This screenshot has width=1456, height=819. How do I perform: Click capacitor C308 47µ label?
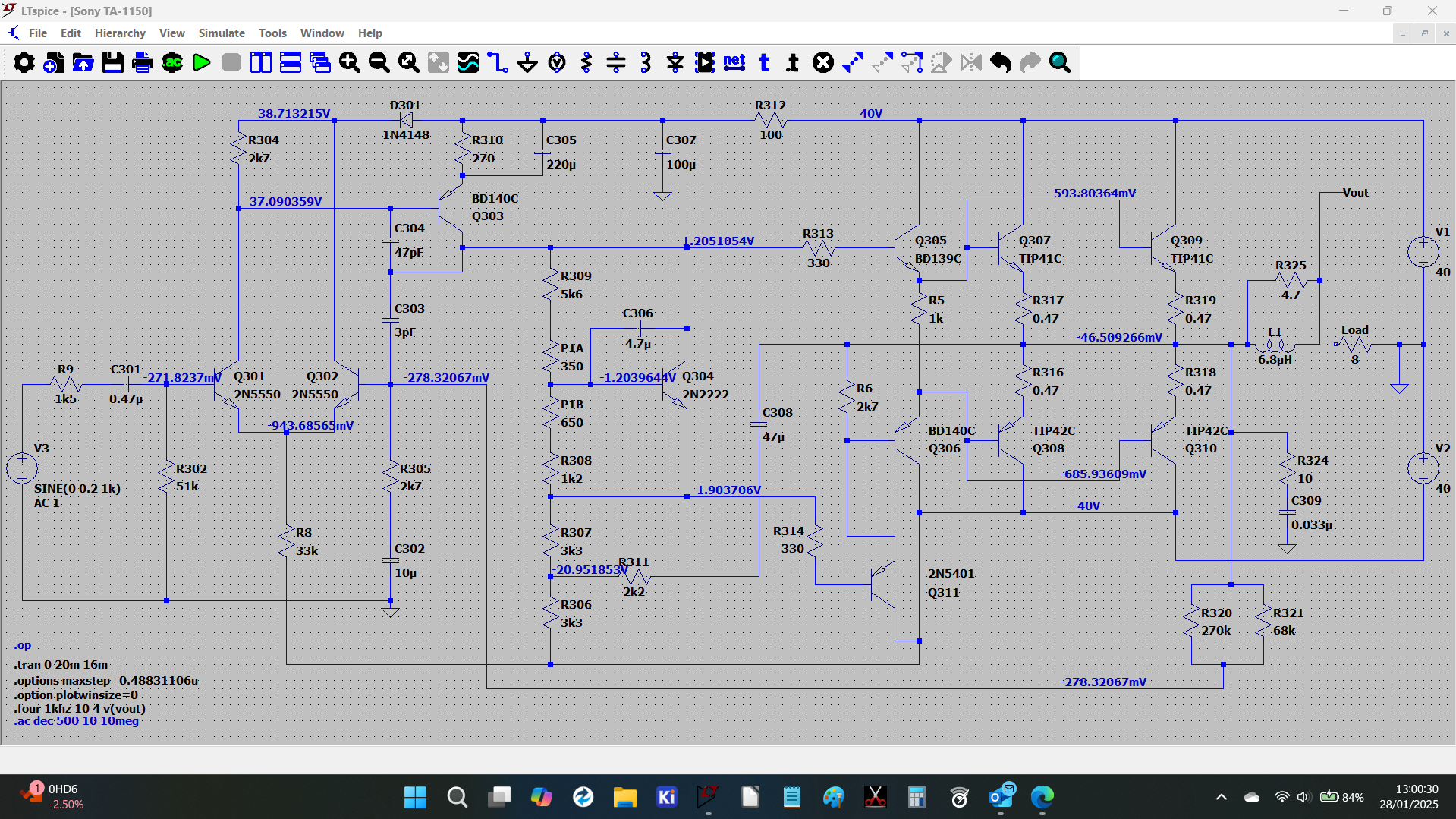tap(777, 425)
